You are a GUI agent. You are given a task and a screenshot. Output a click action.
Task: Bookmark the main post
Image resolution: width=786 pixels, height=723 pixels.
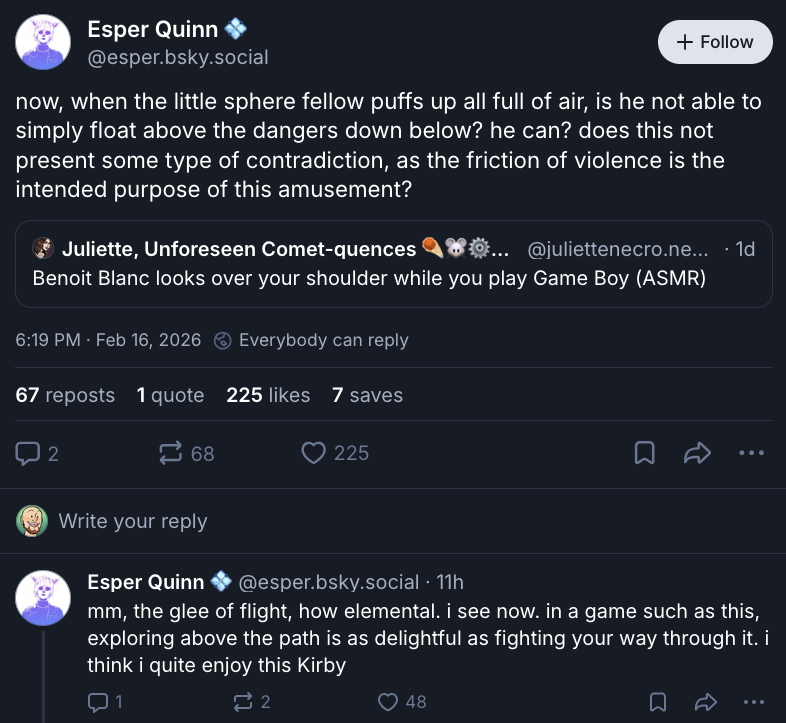coord(645,453)
